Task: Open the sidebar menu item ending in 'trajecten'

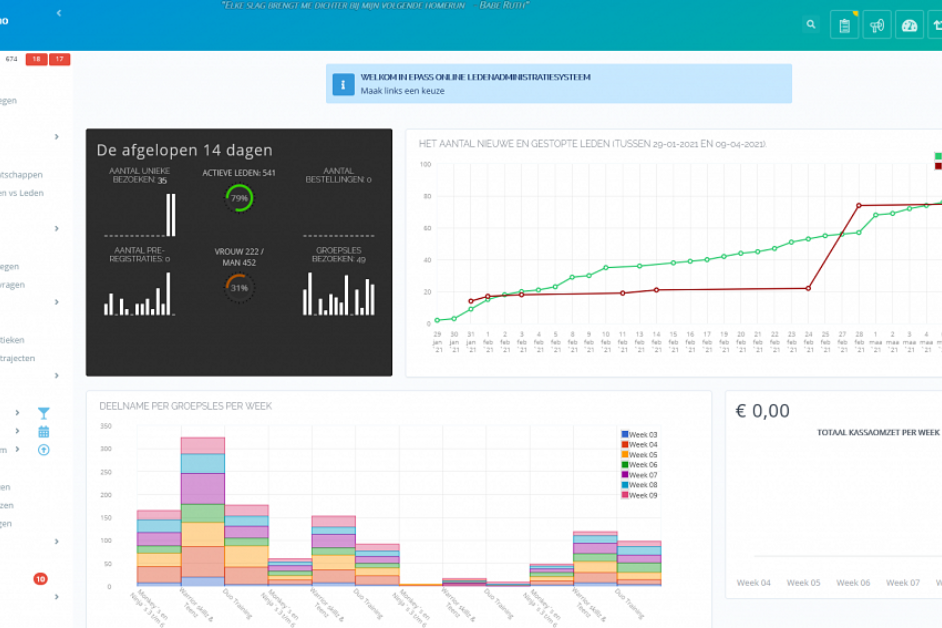Action: tap(19, 358)
